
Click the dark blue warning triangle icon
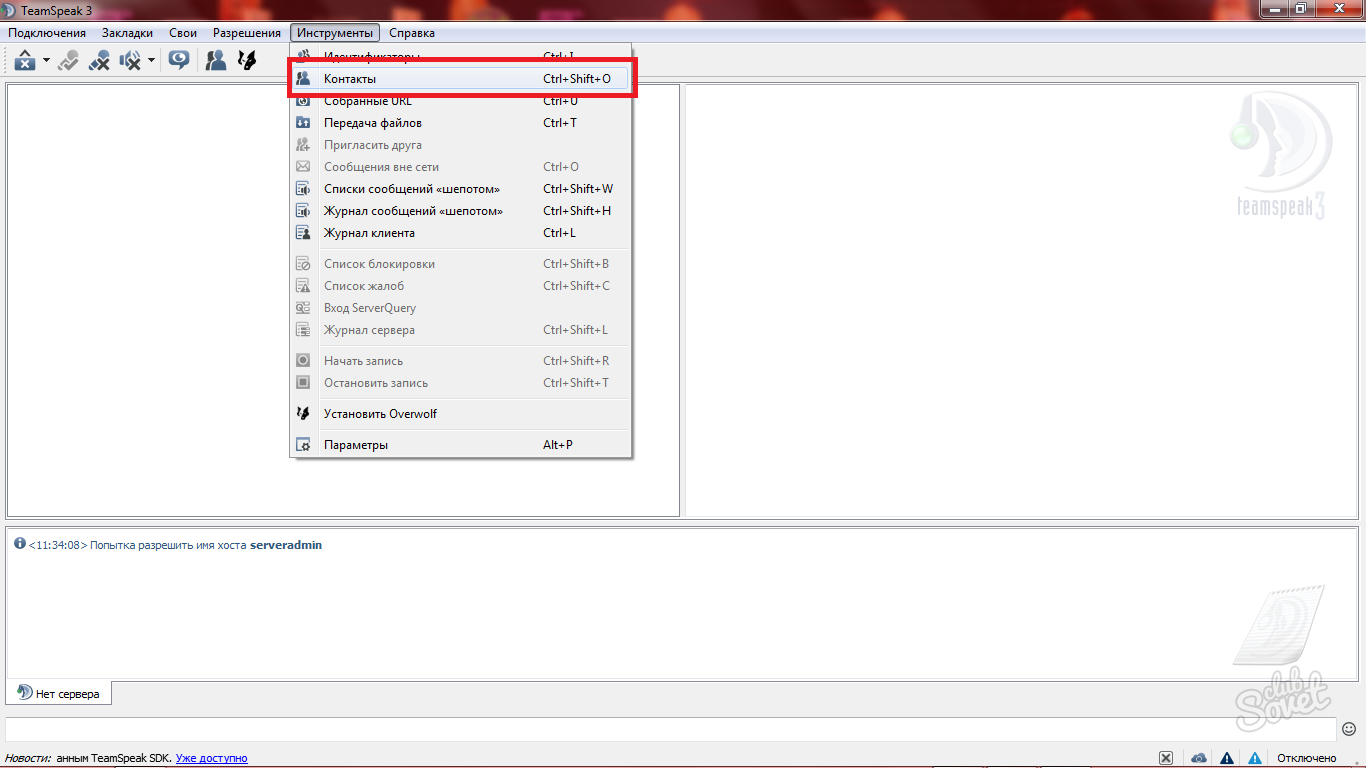[1226, 758]
